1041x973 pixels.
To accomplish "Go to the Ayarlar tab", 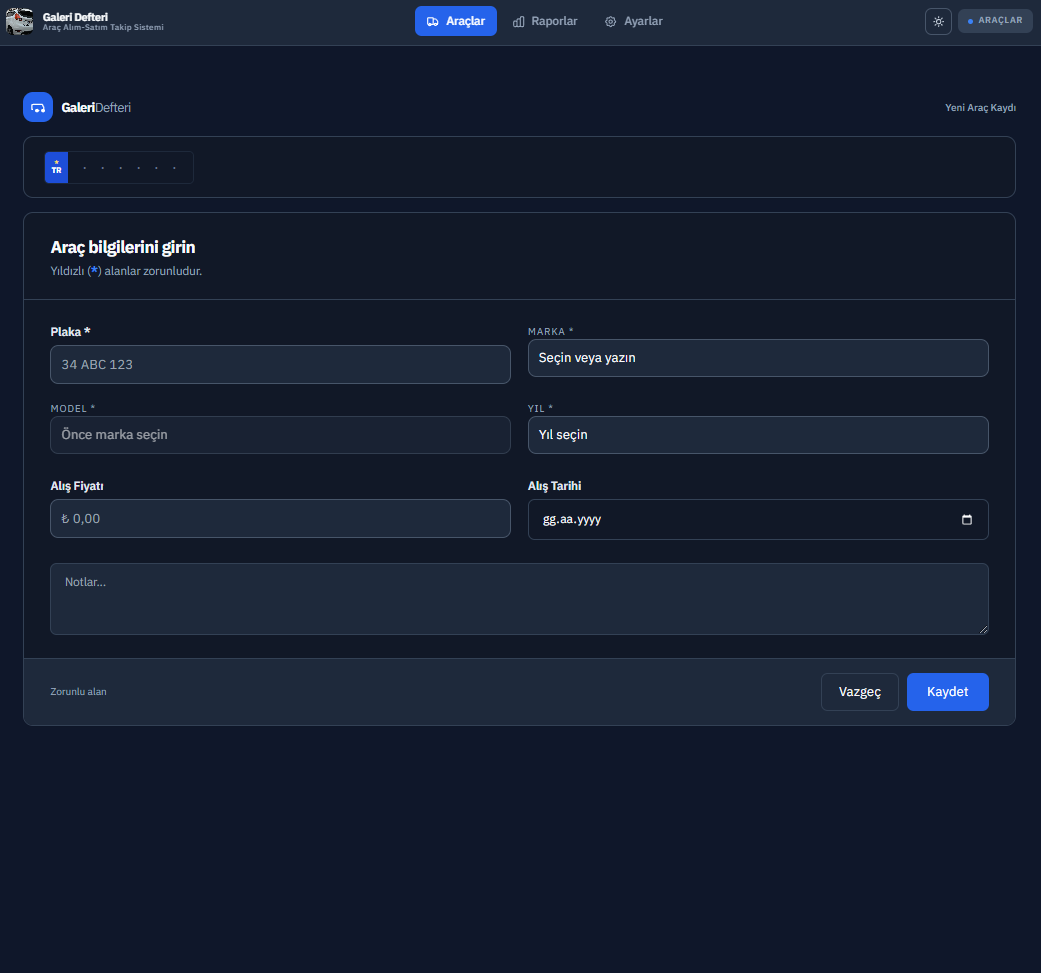I will point(634,21).
